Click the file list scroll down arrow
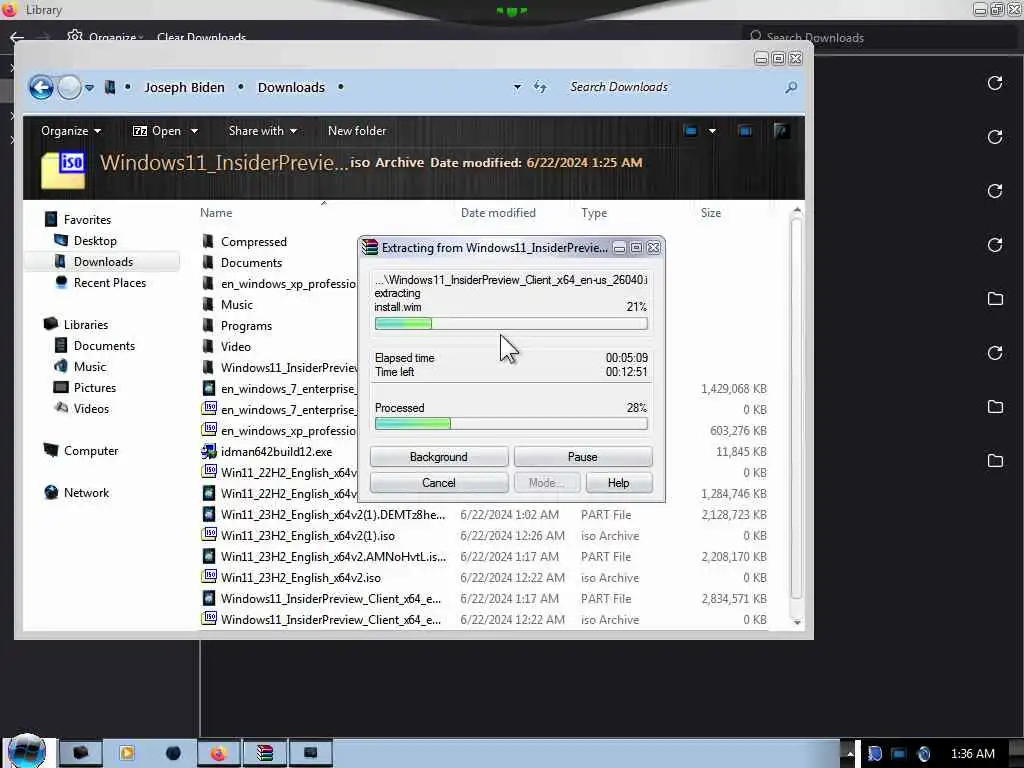Viewport: 1024px width, 768px height. pos(797,622)
